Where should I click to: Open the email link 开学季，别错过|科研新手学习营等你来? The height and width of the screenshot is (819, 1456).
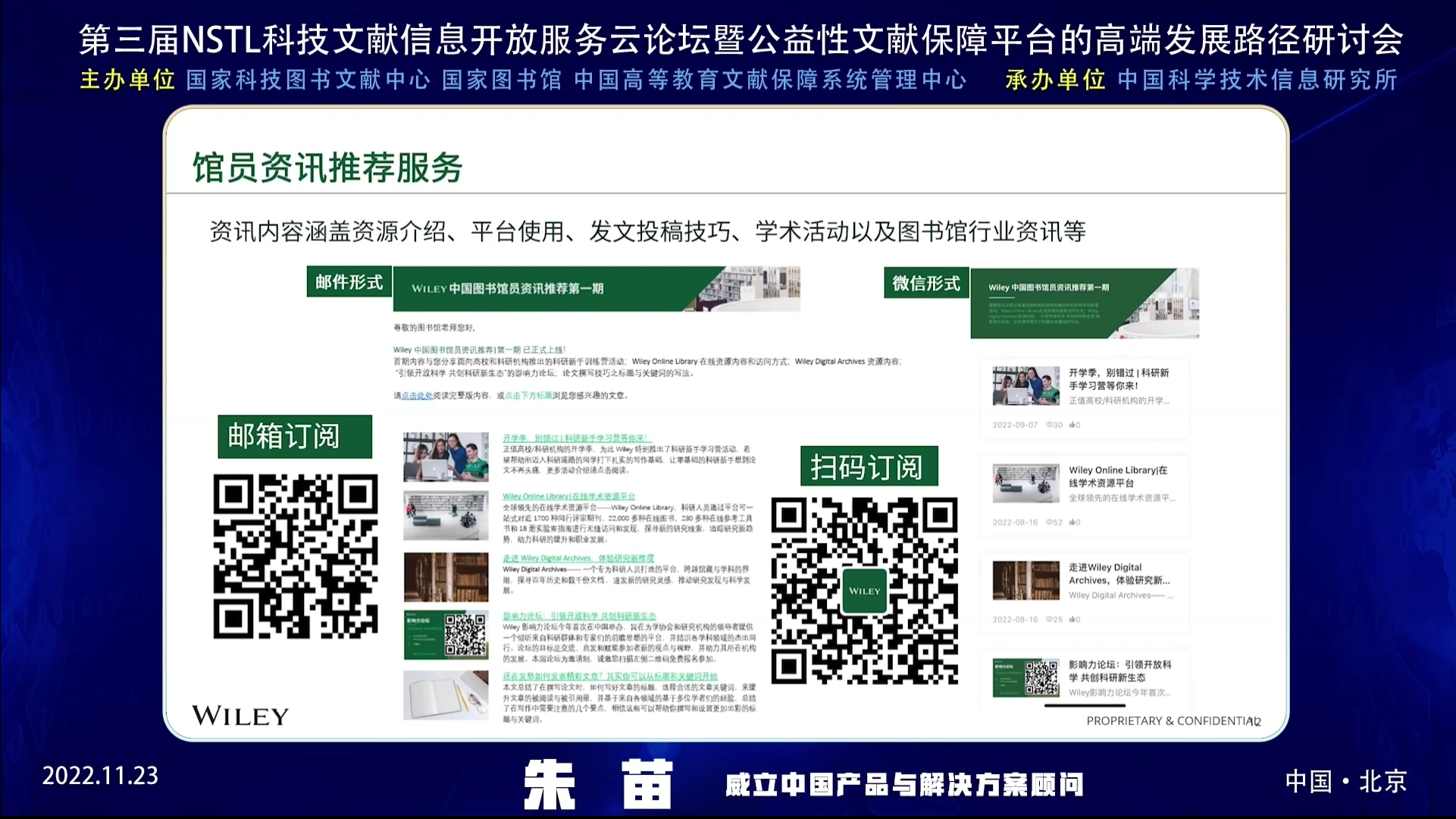point(575,438)
